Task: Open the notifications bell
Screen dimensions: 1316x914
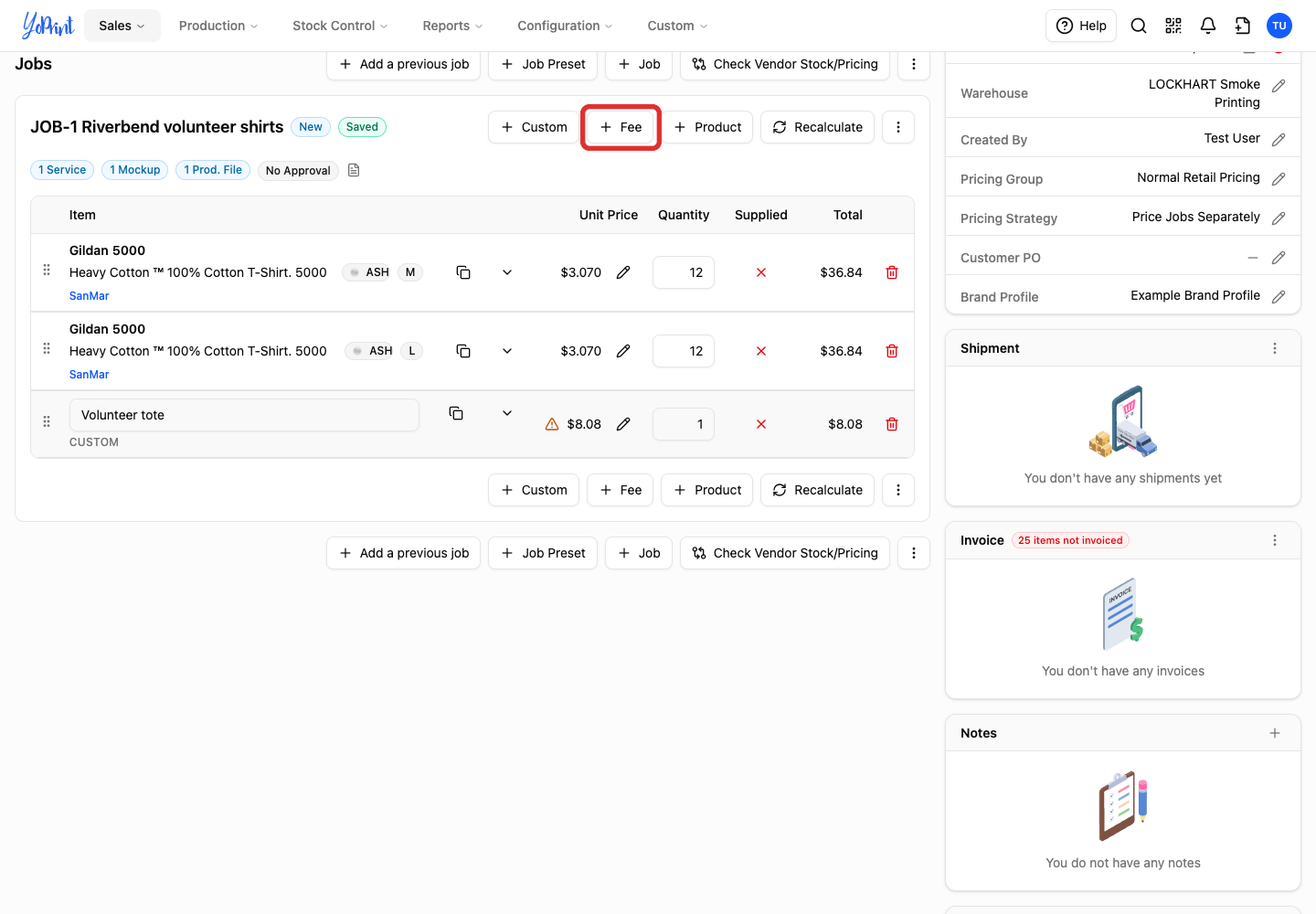Action: 1208,26
